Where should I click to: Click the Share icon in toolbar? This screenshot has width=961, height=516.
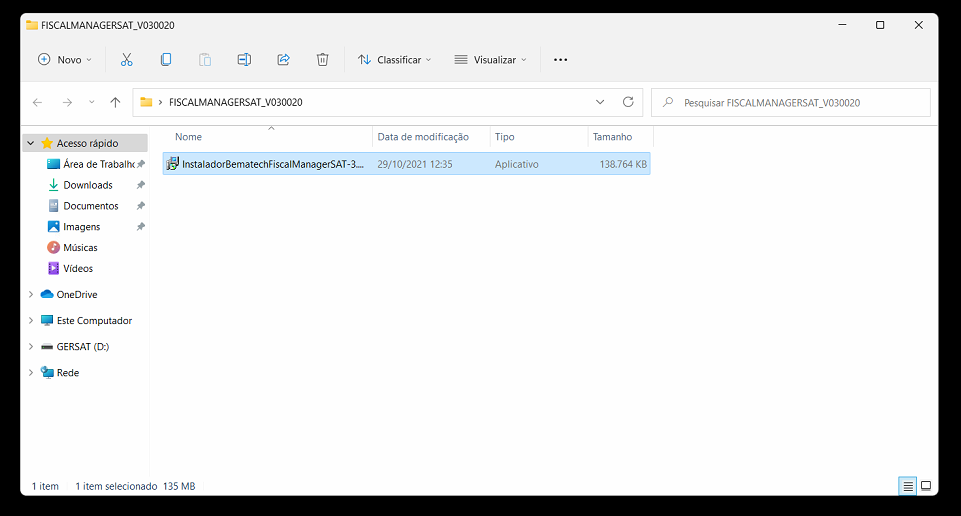[283, 59]
